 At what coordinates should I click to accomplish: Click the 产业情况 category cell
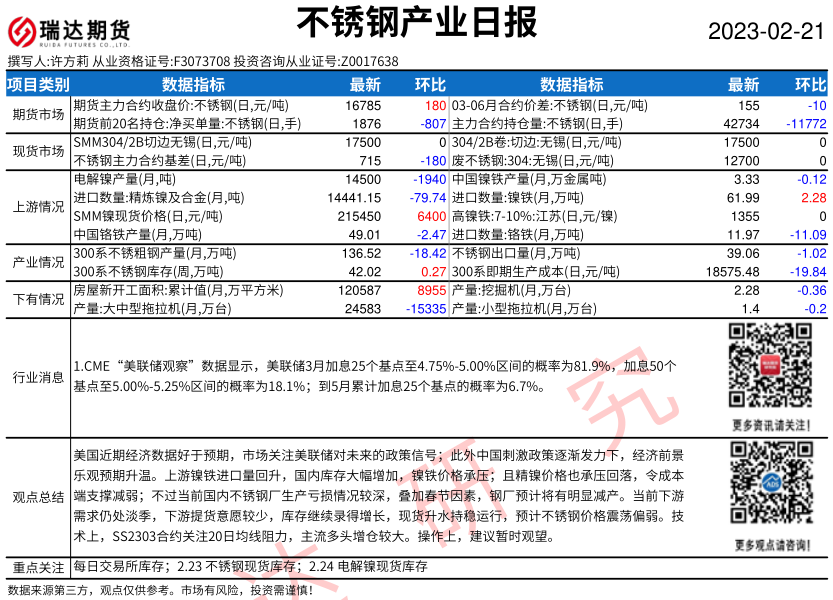click(x=36, y=261)
